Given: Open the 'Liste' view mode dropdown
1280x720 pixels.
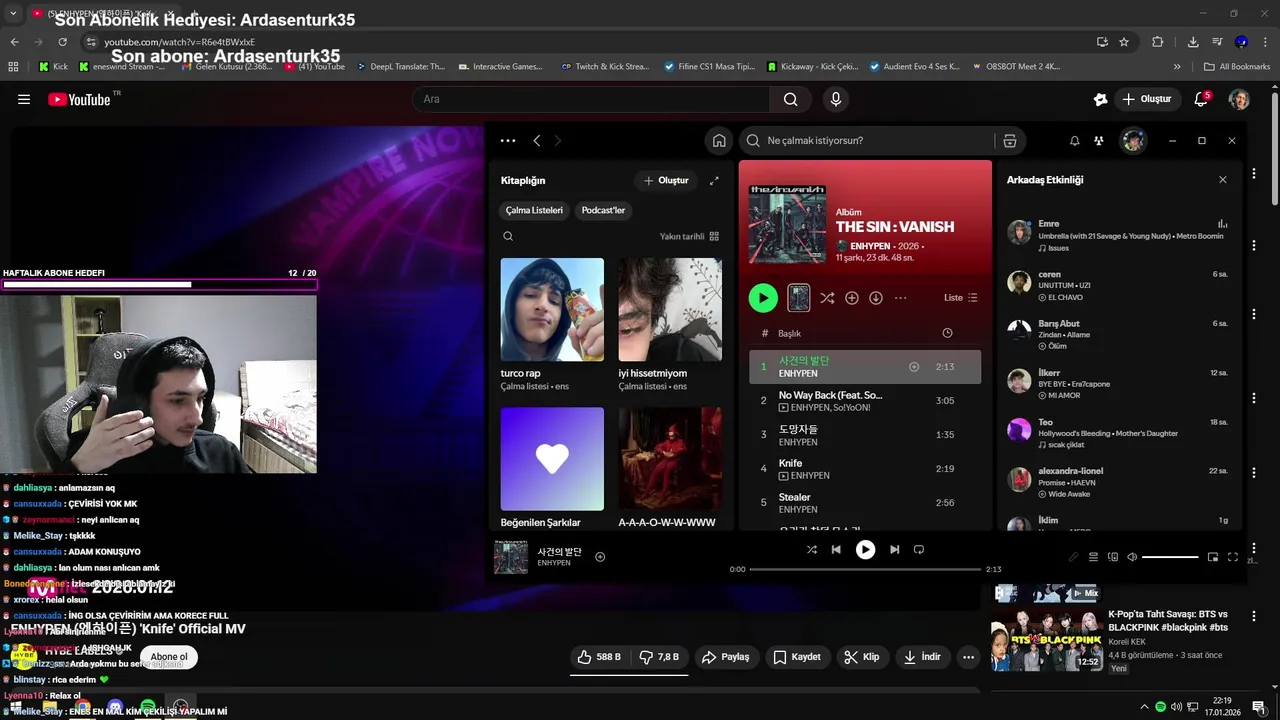Looking at the screenshot, I should pos(961,298).
